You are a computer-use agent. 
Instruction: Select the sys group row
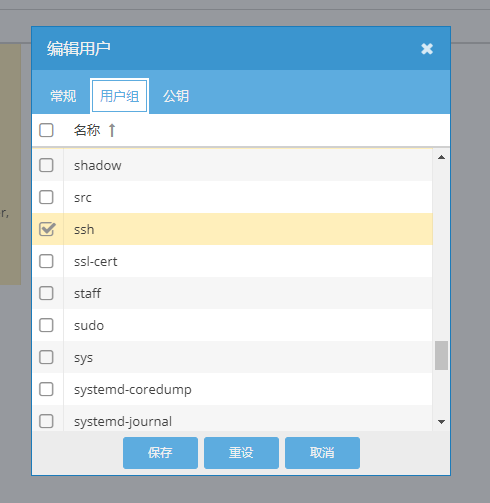(x=232, y=357)
